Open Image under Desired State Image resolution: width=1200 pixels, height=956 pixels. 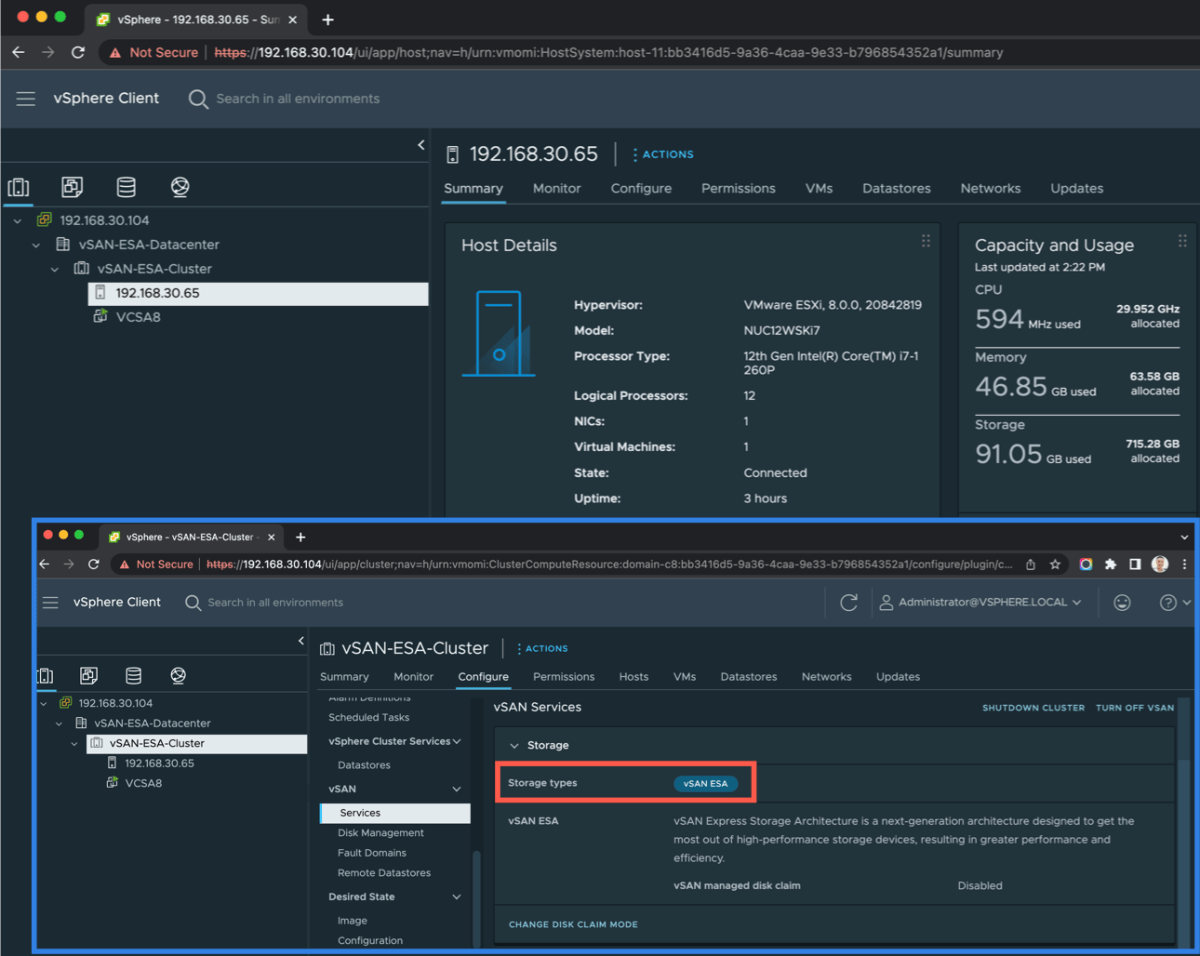click(x=352, y=921)
